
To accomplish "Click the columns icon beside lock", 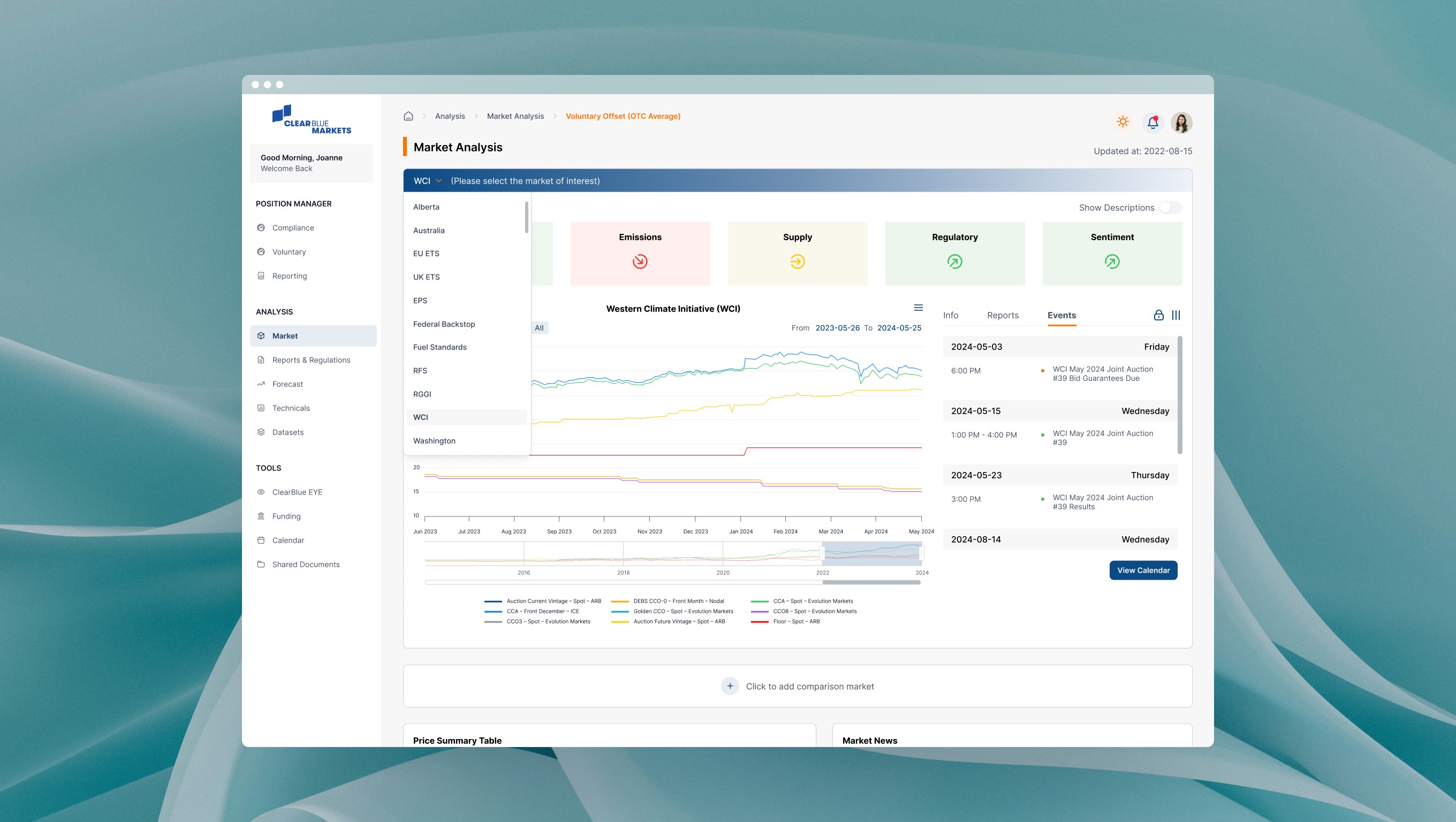I will tap(1176, 315).
